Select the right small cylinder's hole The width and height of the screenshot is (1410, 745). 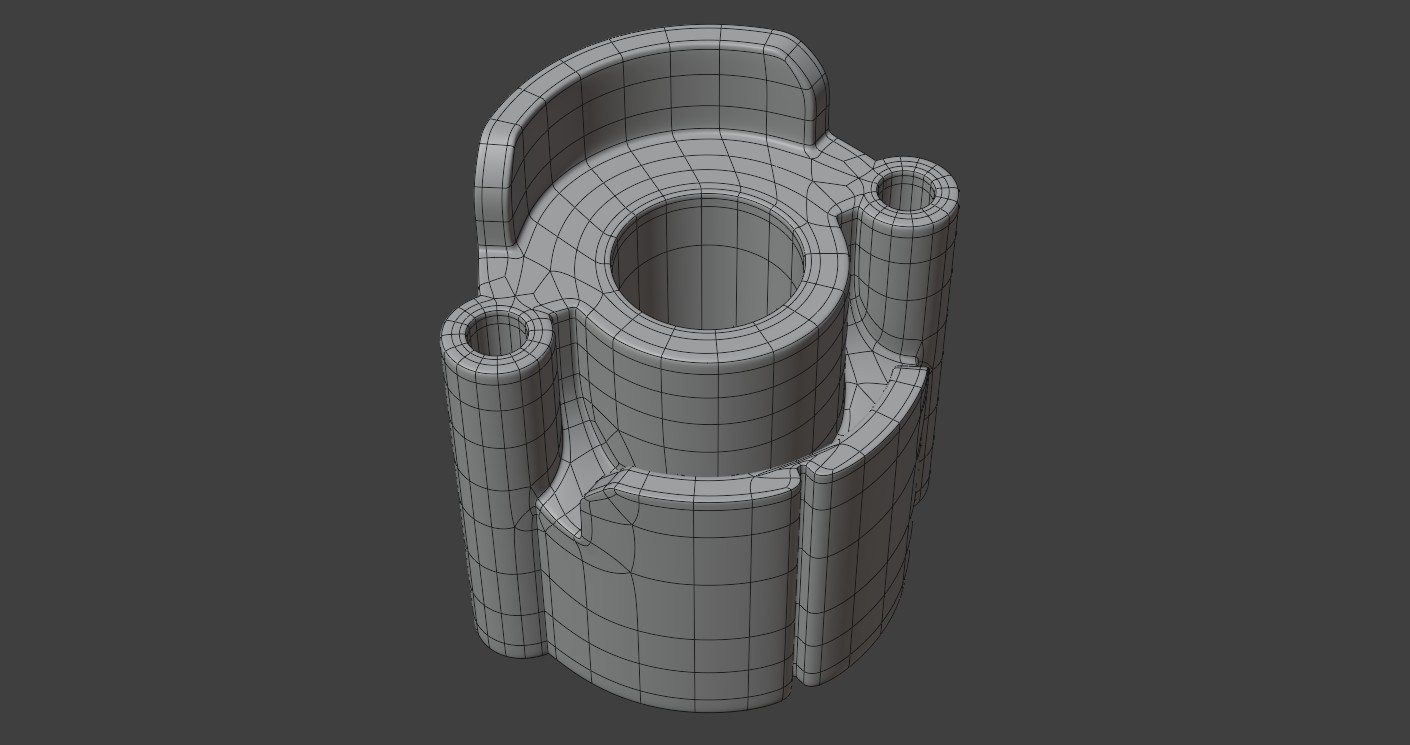pos(907,191)
